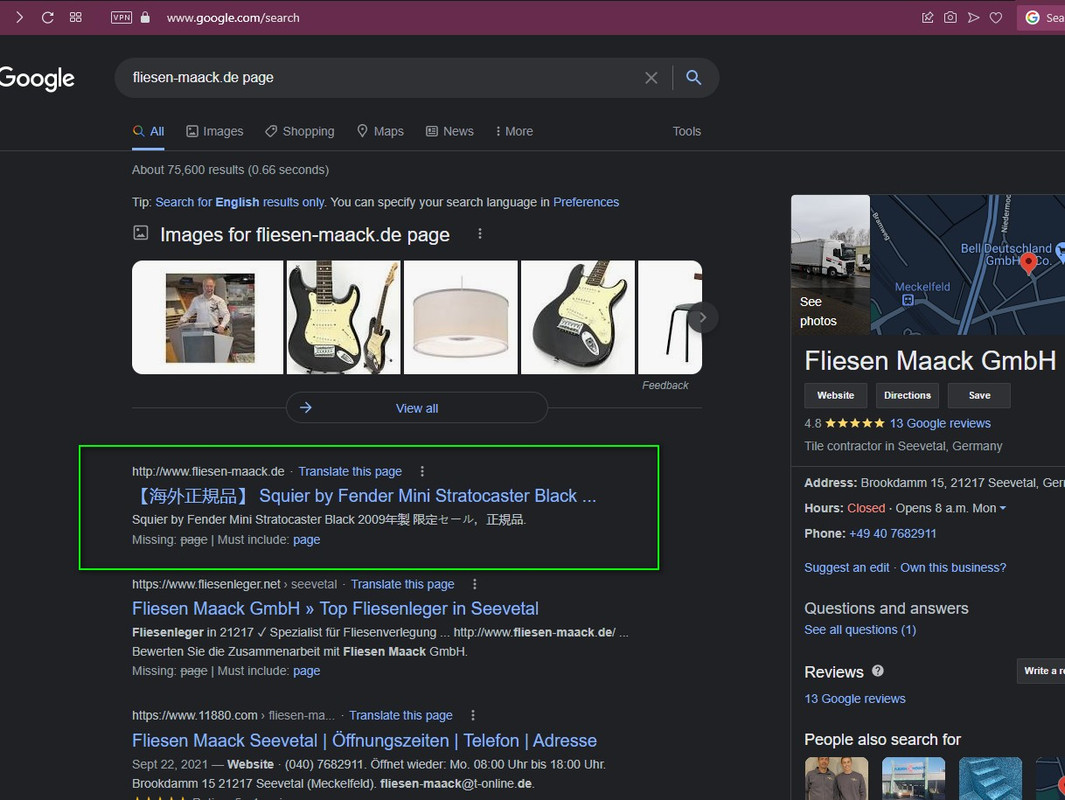The image size is (1065, 800).
Task: Switch to the Maps tab
Action: pyautogui.click(x=380, y=131)
